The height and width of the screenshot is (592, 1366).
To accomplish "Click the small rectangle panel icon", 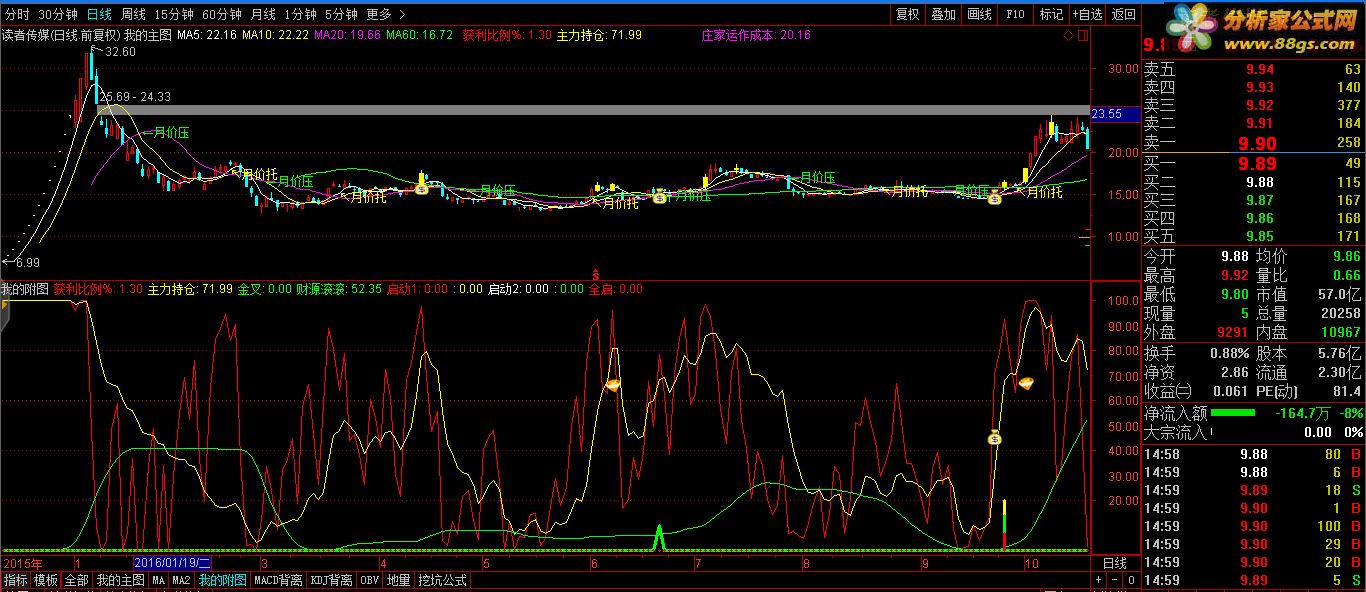I will click(1082, 35).
